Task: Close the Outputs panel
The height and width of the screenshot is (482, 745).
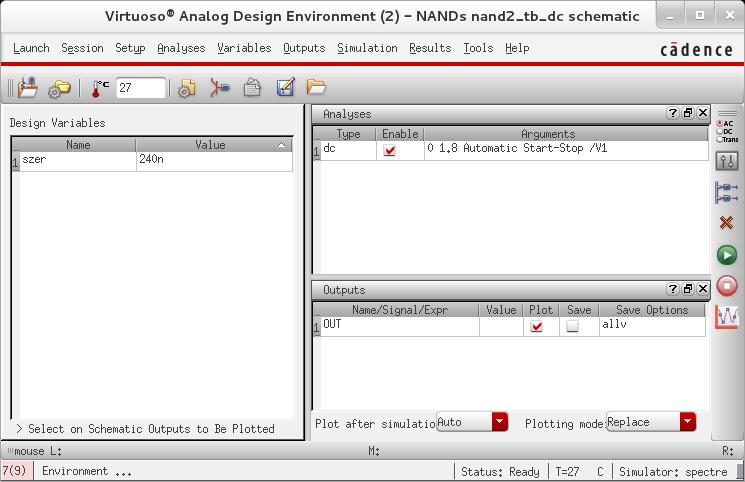Action: pyautogui.click(x=703, y=289)
